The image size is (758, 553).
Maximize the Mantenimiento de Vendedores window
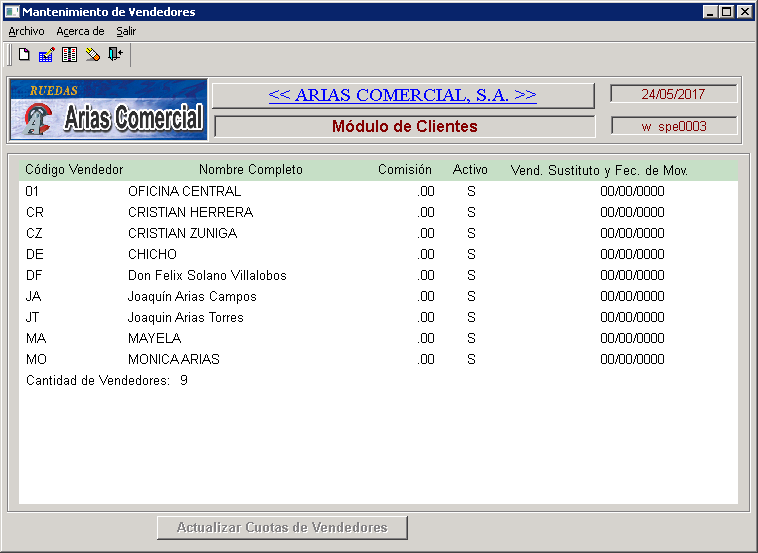click(726, 12)
